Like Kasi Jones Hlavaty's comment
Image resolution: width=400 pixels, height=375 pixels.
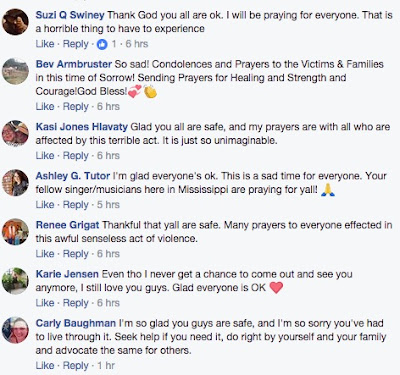click(x=45, y=156)
